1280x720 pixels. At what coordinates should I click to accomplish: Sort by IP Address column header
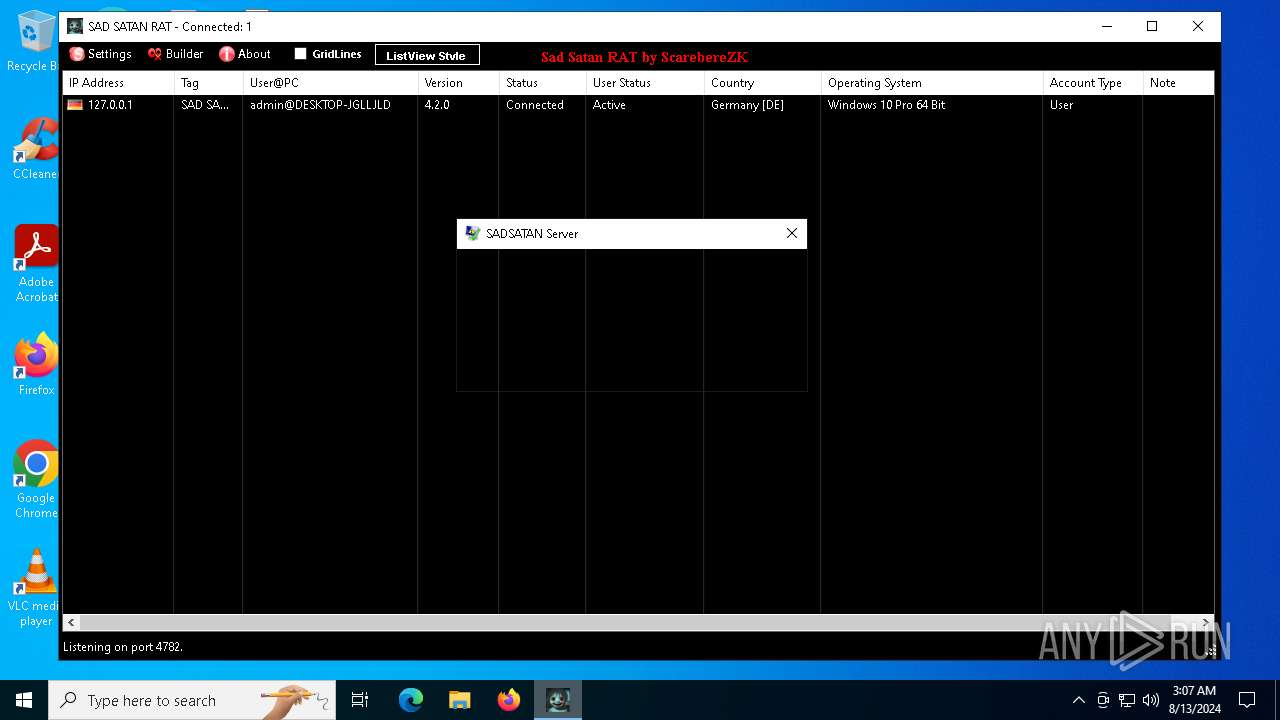(118, 83)
